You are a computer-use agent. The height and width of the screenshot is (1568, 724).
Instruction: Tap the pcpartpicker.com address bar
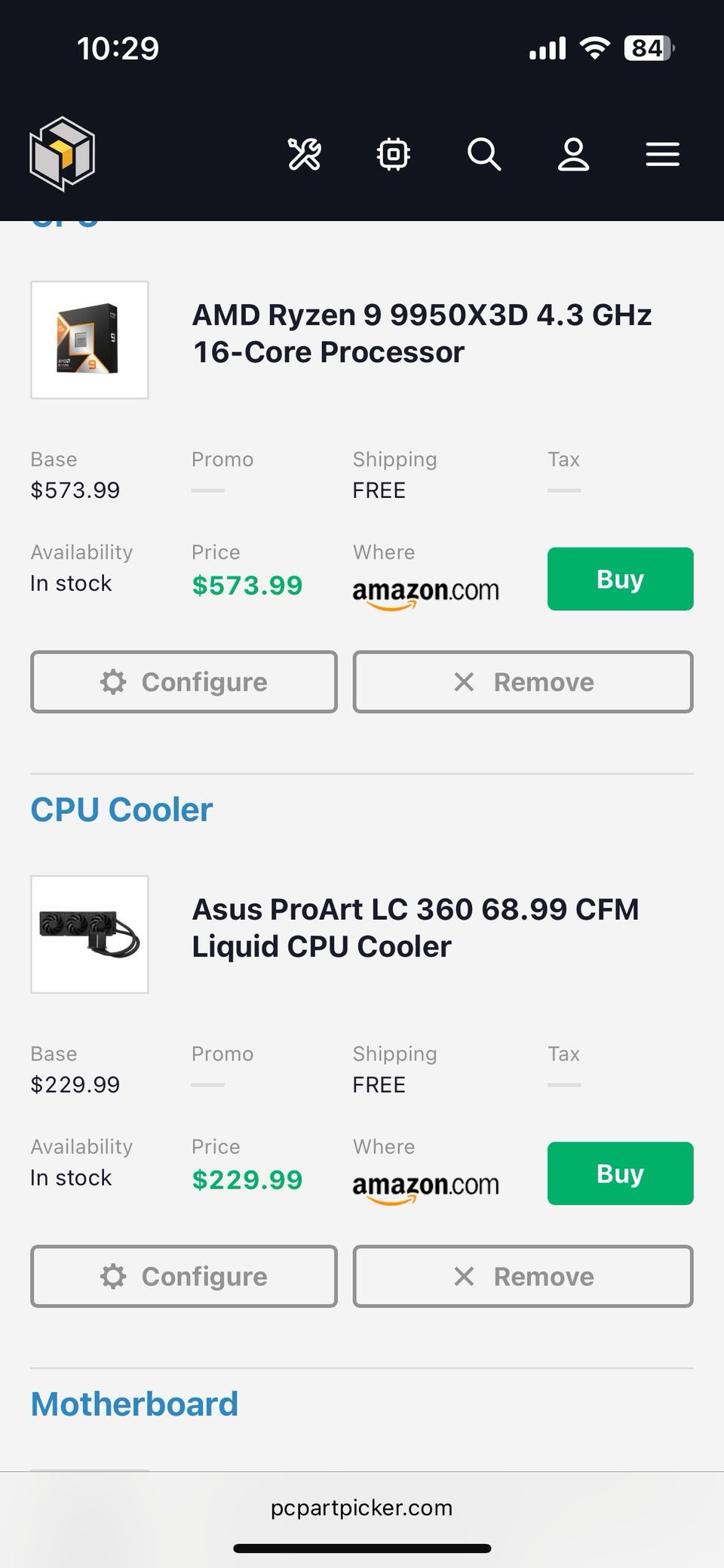[x=362, y=1508]
